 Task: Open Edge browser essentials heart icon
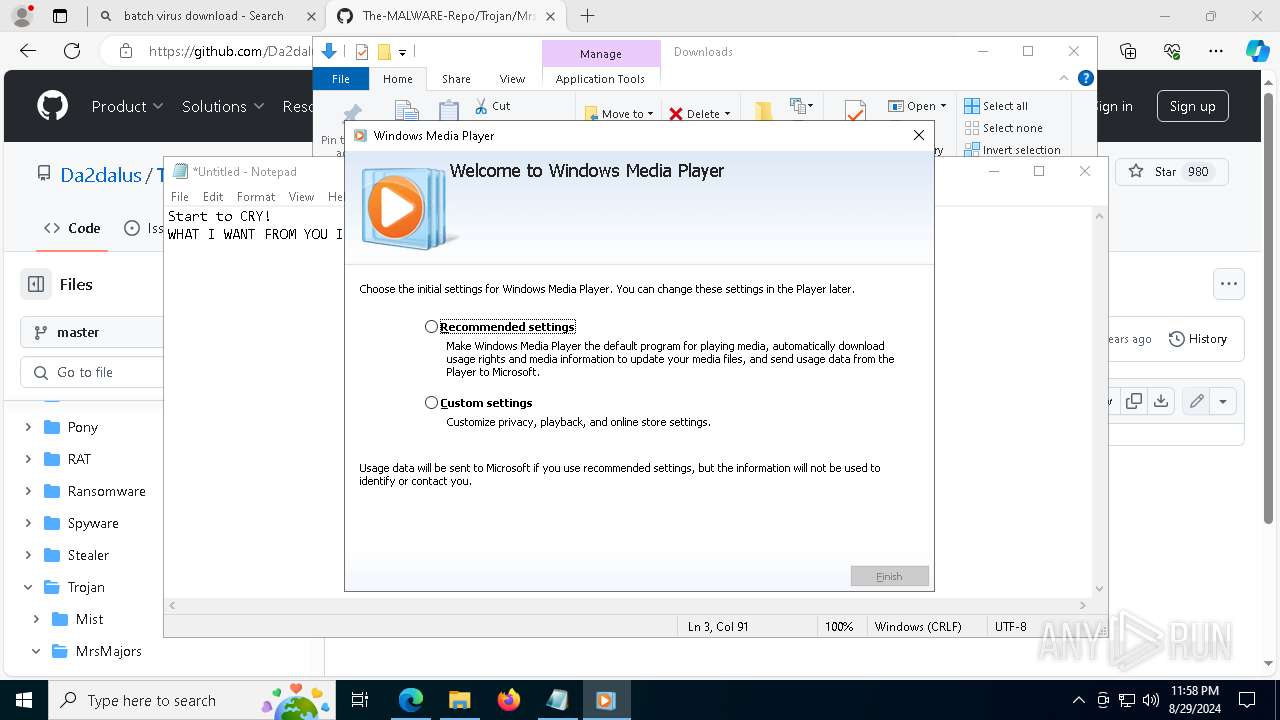[1172, 51]
